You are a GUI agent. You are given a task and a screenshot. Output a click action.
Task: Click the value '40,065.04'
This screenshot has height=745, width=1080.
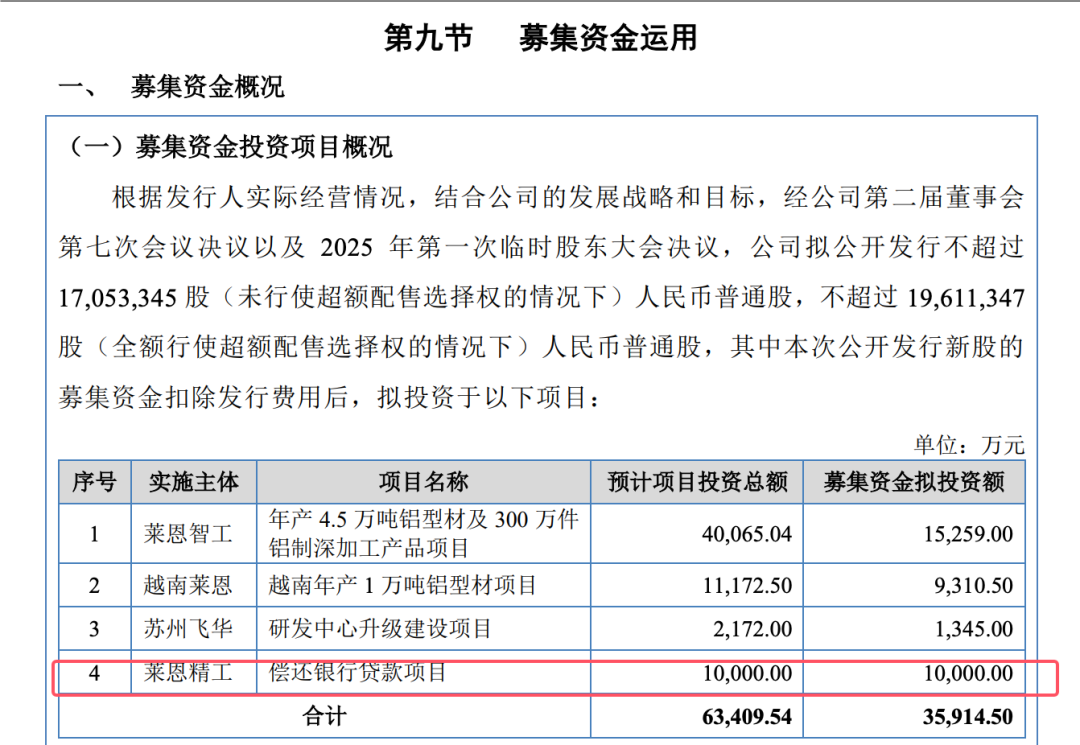click(x=747, y=534)
